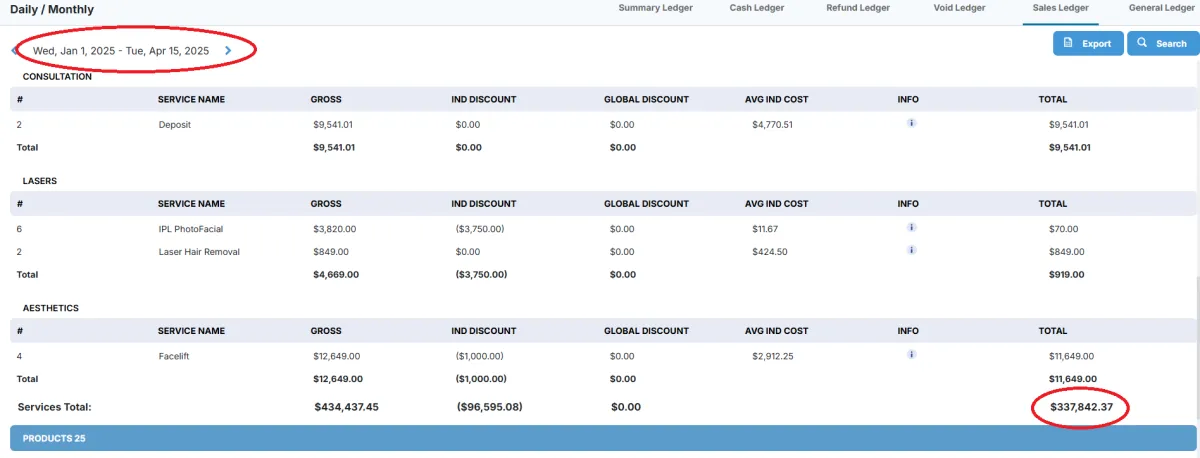This screenshot has width=1200, height=458.
Task: Open info icon for Laser Hair Removal row
Action: (x=911, y=250)
